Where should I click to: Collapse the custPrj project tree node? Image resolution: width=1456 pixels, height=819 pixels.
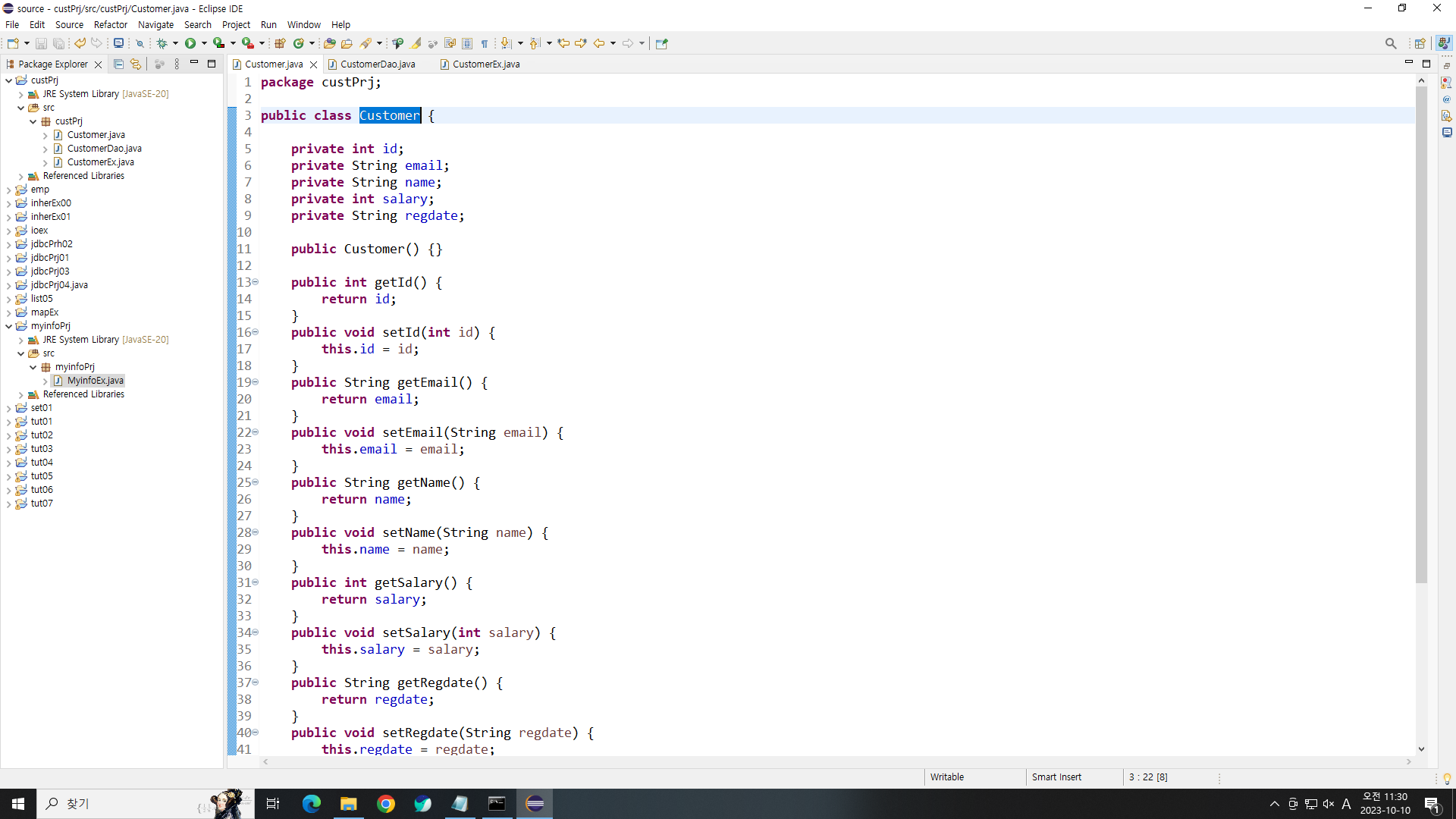point(8,80)
